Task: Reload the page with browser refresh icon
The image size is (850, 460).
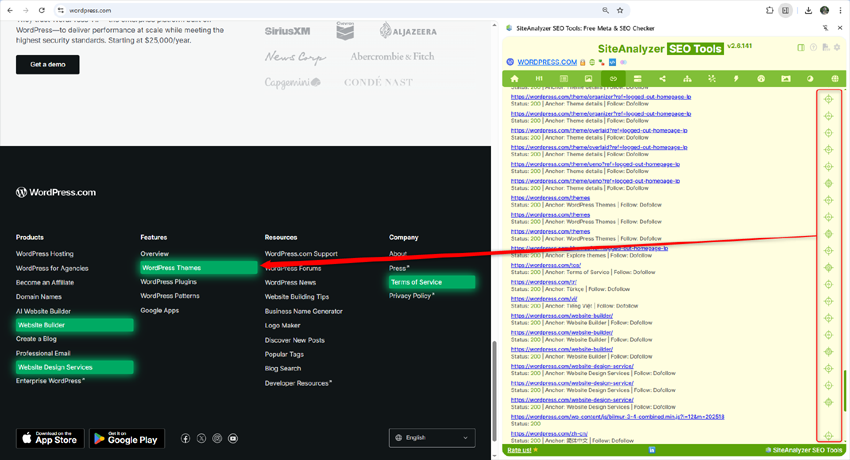Action: point(42,10)
